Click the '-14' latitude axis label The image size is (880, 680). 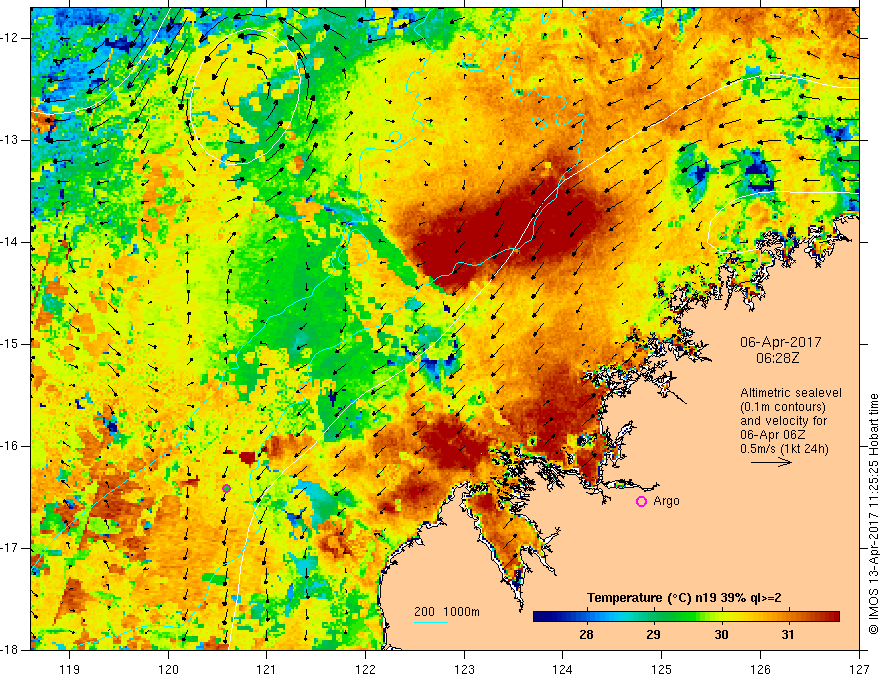coord(10,242)
